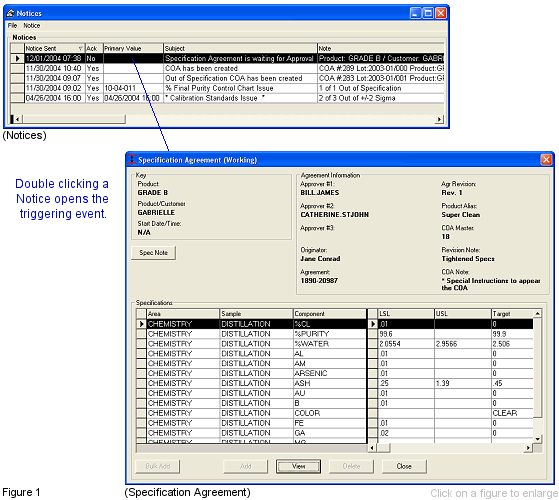Click row selector arrow beside %CL row
The height and width of the screenshot is (500, 559).
142,324
